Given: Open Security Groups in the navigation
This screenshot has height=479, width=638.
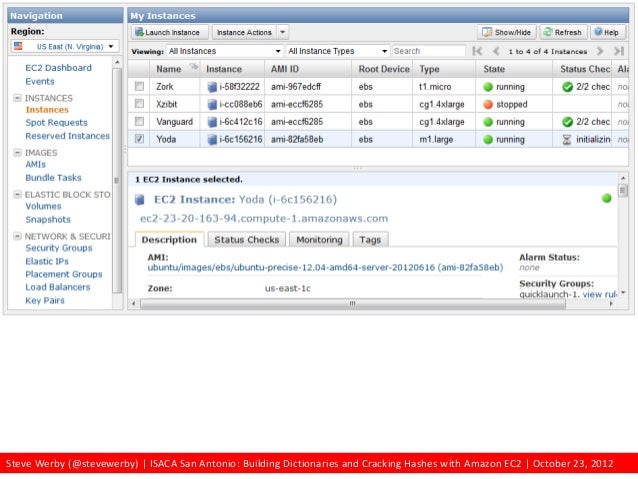Looking at the screenshot, I should coord(58,248).
